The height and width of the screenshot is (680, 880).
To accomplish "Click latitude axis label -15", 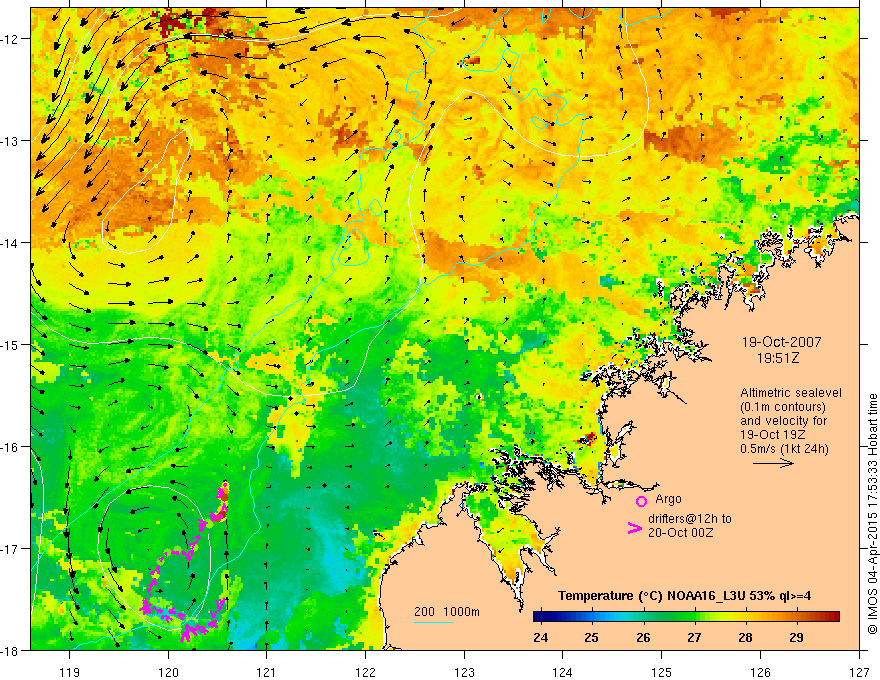I will pyautogui.click(x=10, y=344).
